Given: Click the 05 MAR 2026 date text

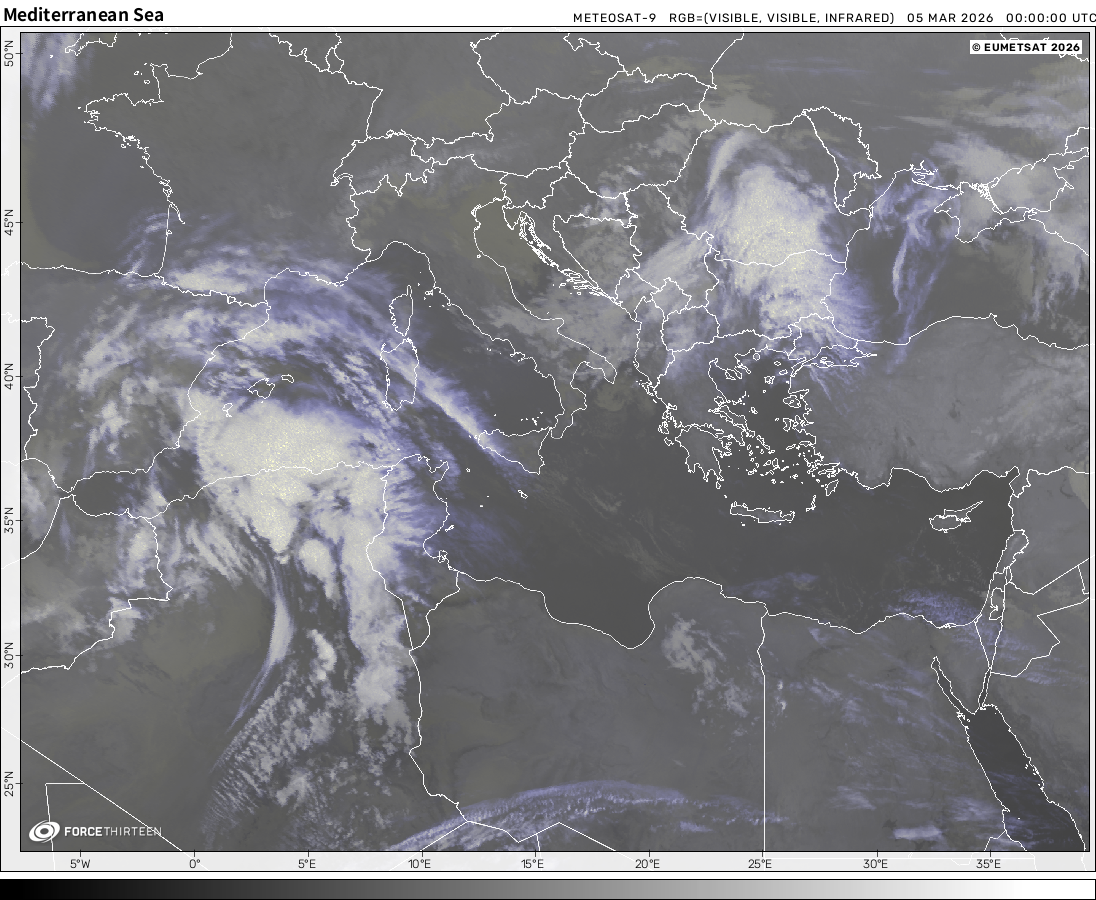Looking at the screenshot, I should (x=950, y=18).
